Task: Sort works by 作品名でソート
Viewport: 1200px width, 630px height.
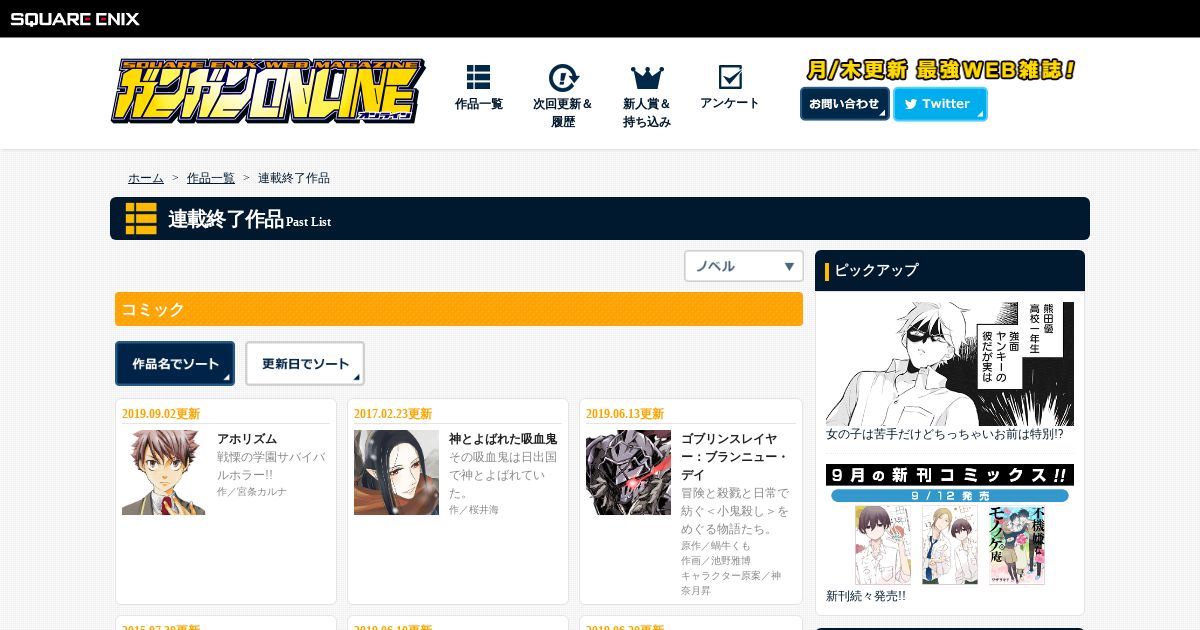Action: click(x=175, y=364)
